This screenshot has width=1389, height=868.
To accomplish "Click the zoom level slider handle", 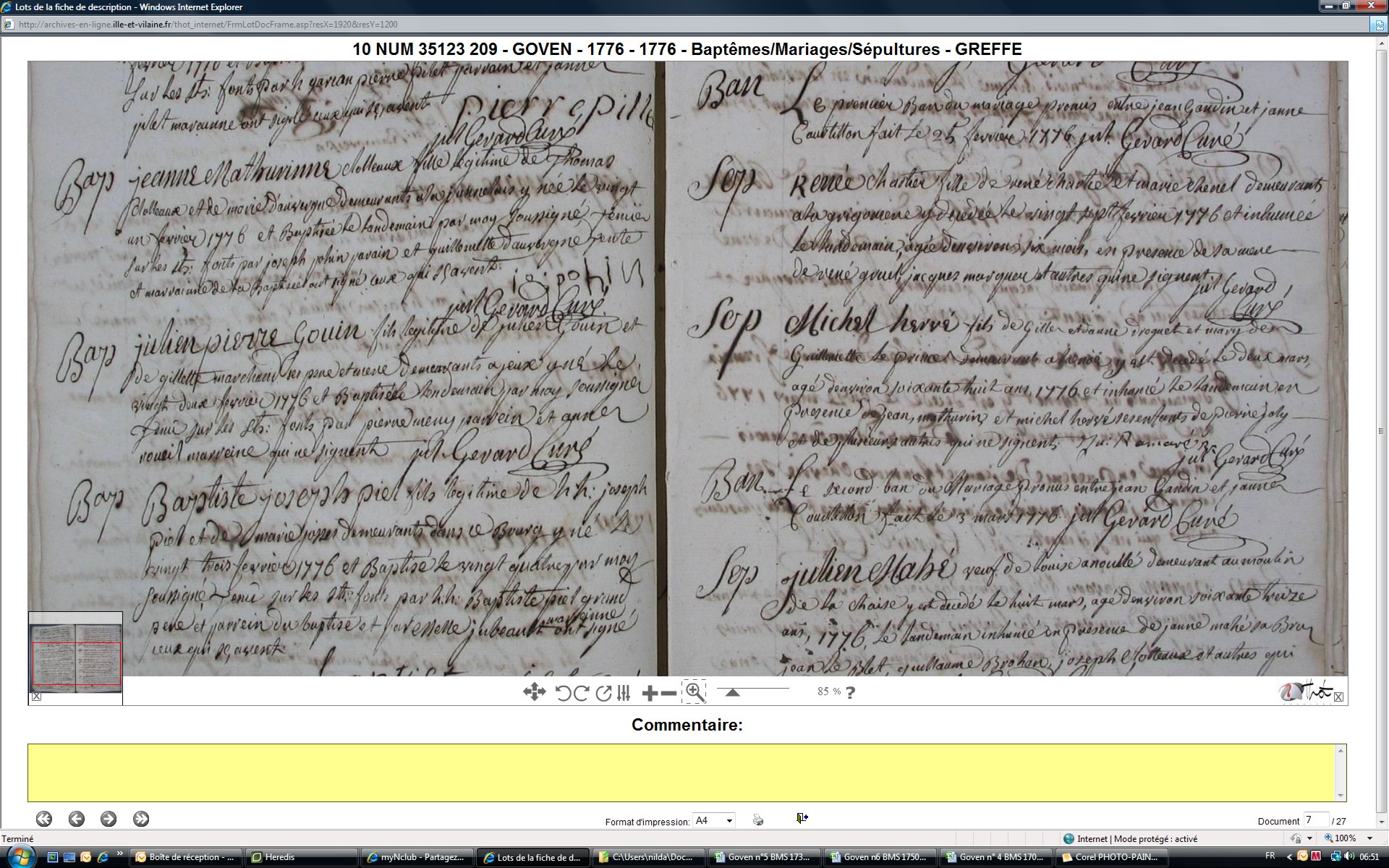I will (x=732, y=692).
